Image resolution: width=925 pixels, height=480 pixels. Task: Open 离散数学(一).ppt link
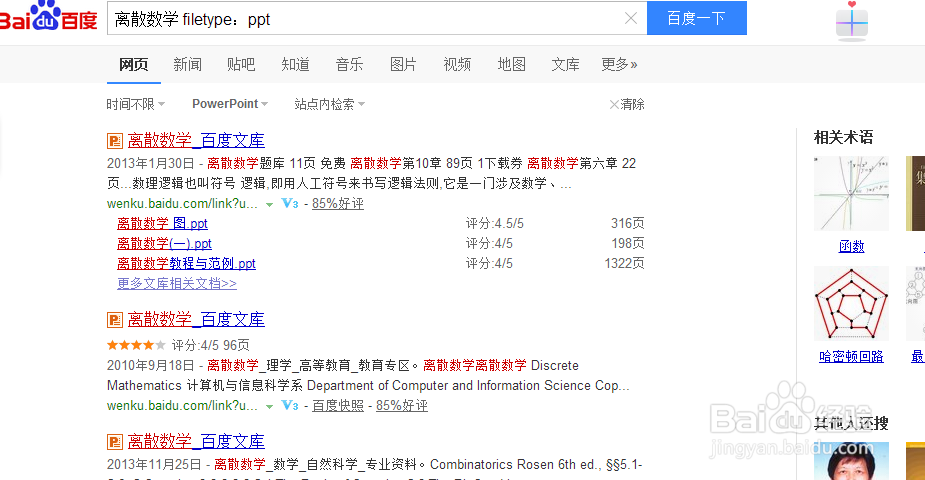[164, 244]
